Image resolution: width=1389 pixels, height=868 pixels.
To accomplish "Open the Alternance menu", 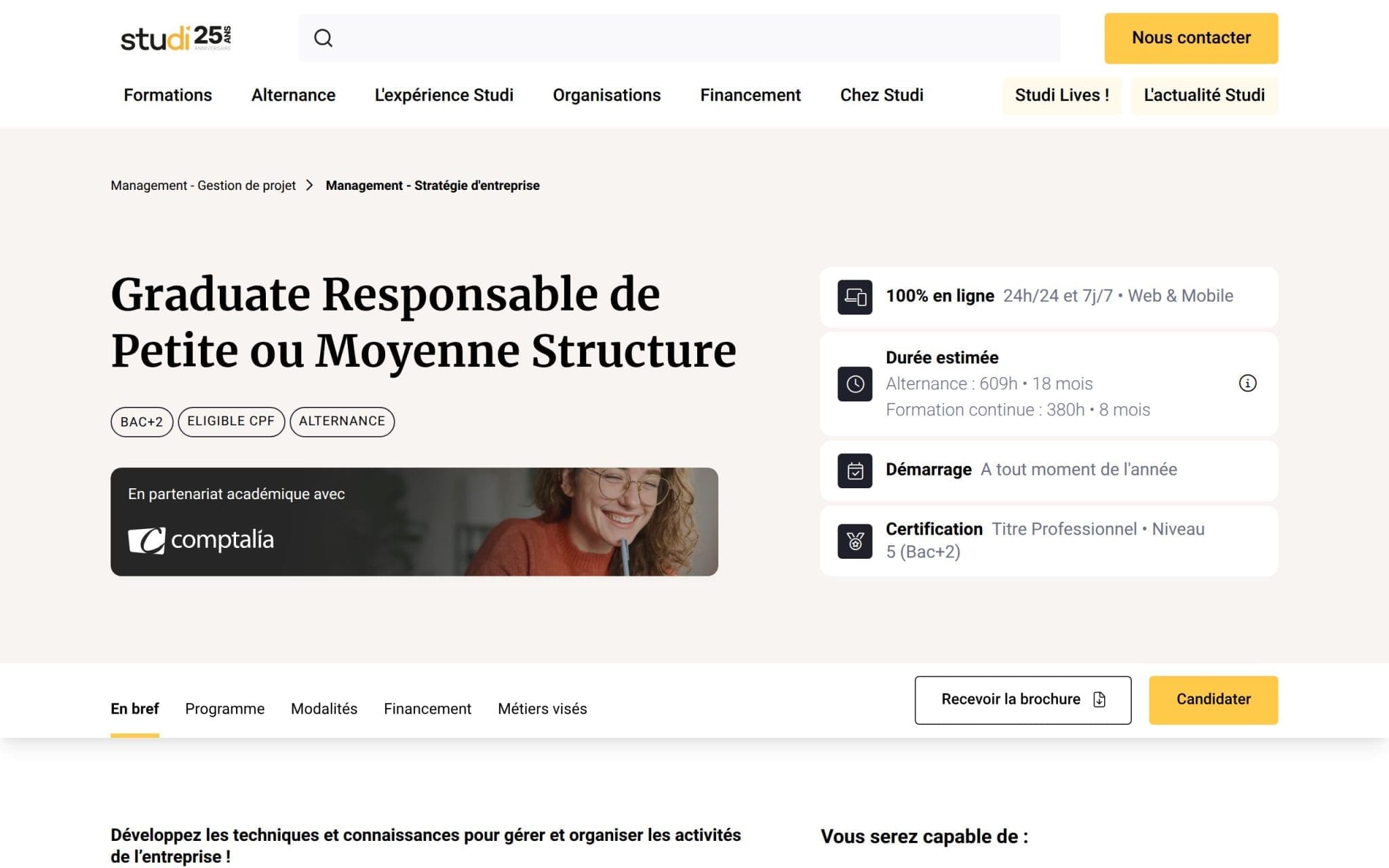I will click(x=293, y=95).
